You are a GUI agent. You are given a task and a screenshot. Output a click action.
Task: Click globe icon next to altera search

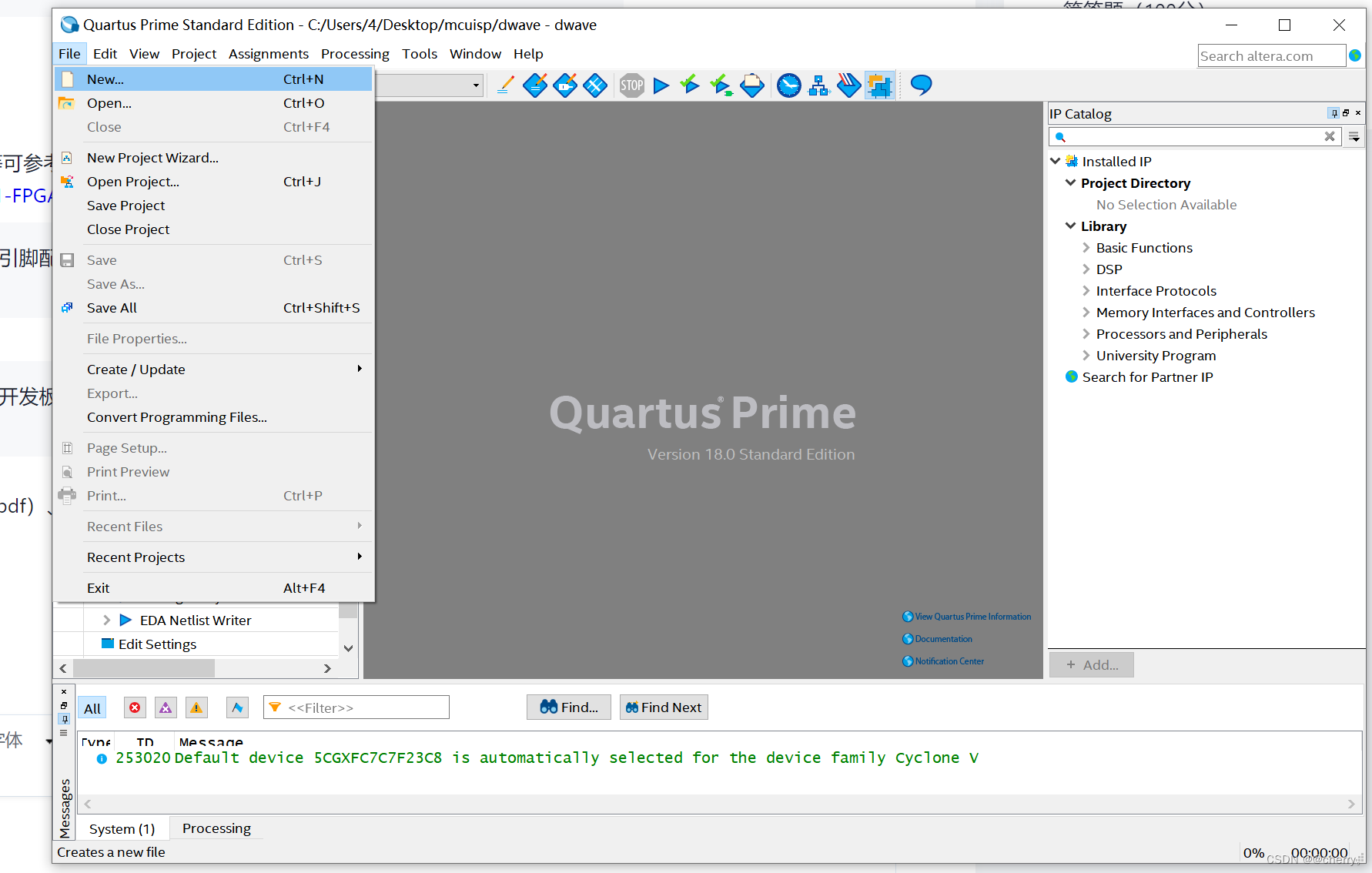(x=1355, y=55)
